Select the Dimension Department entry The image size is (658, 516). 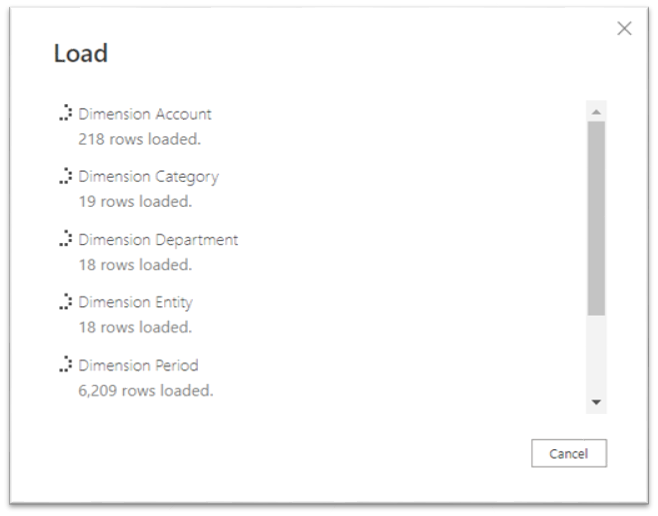coord(158,240)
